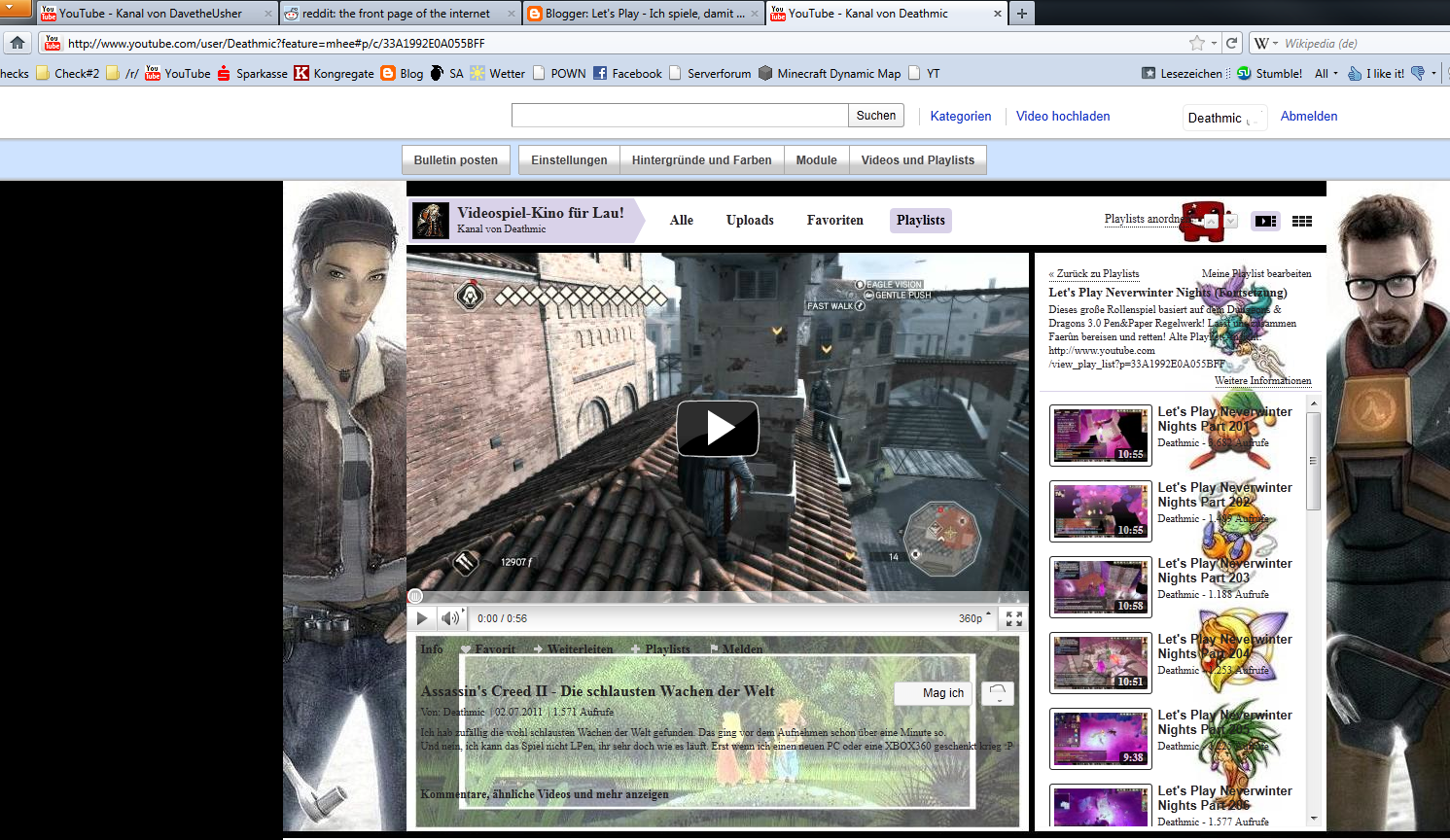Open the Wikipedia search engine dropdown

[1265, 43]
